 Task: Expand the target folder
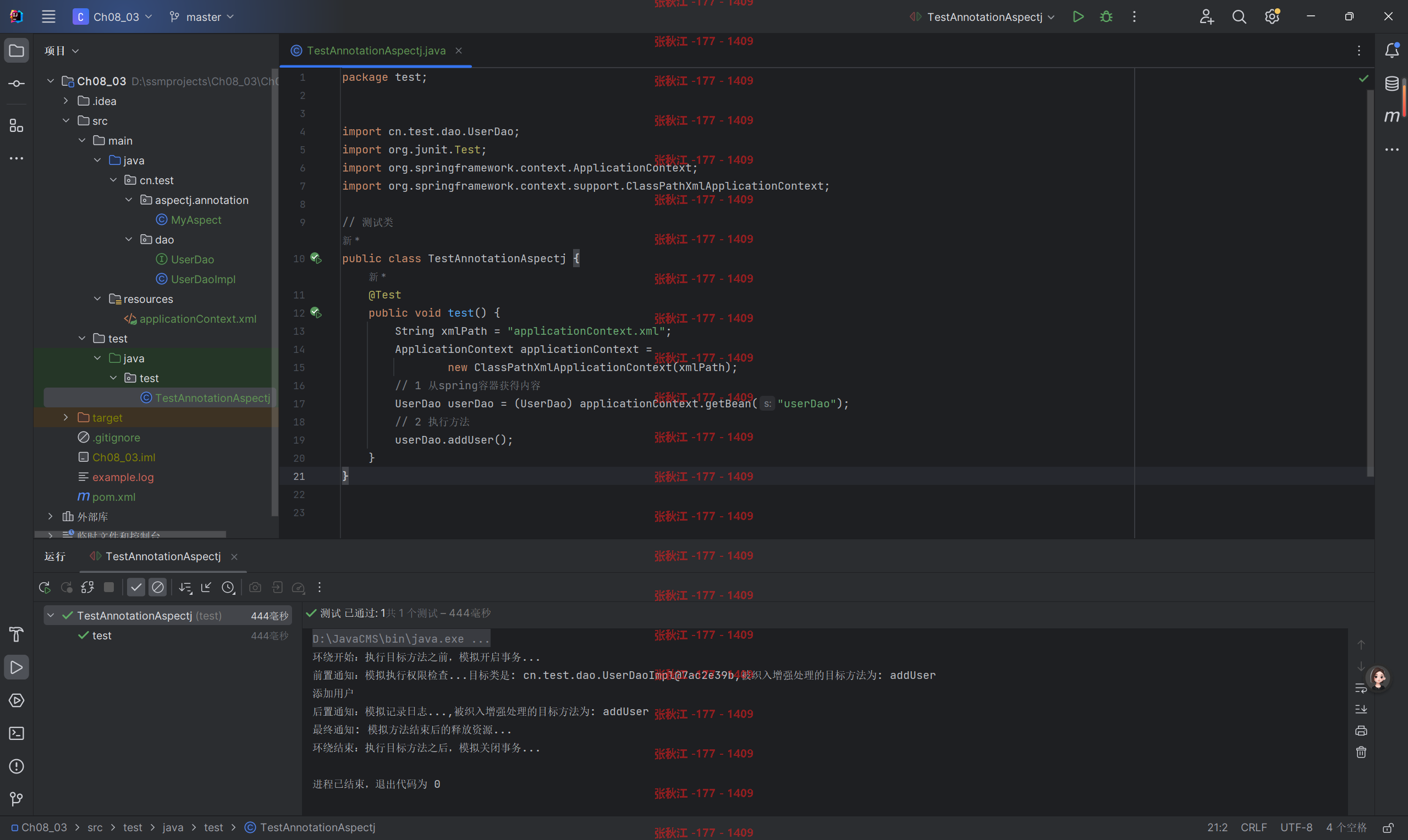tap(65, 417)
